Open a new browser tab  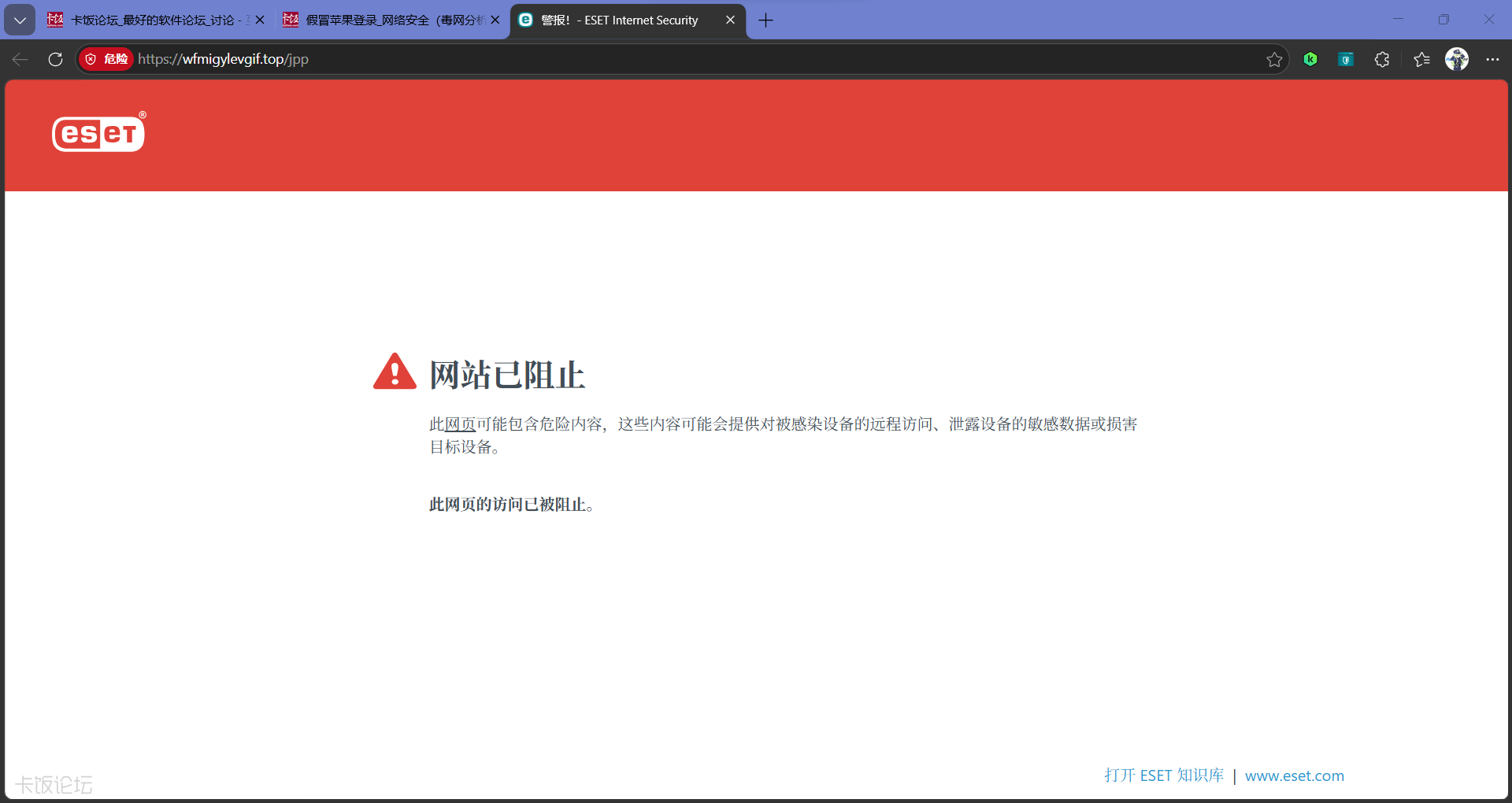765,20
